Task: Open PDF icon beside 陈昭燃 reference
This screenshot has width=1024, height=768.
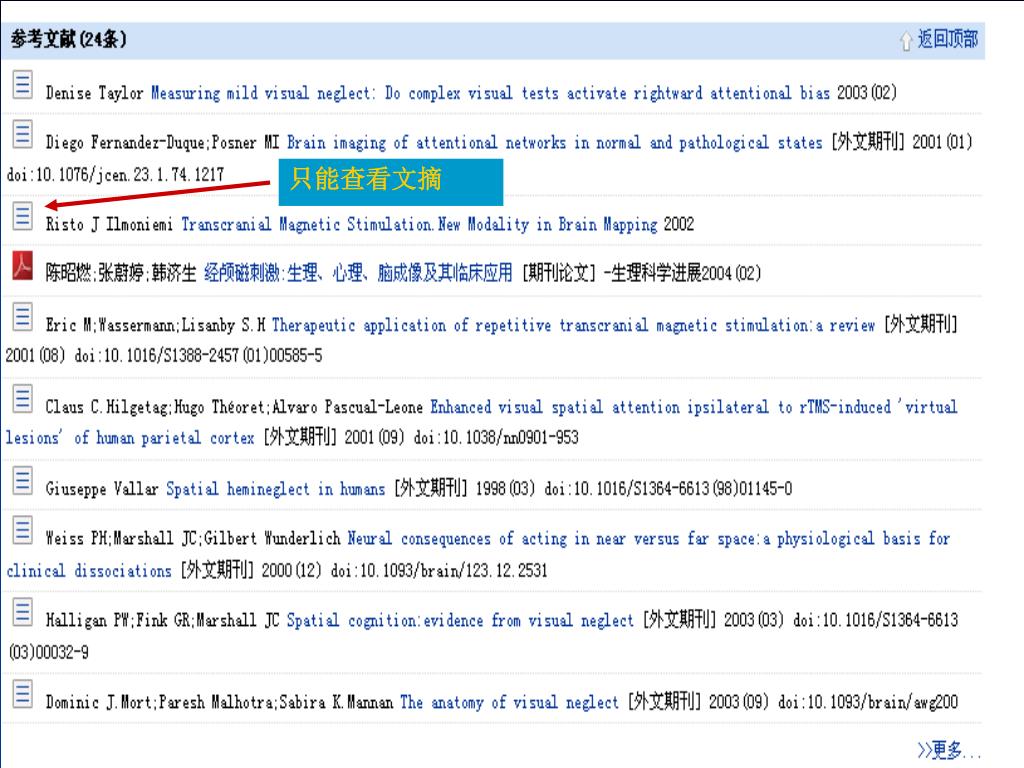Action: [x=23, y=265]
